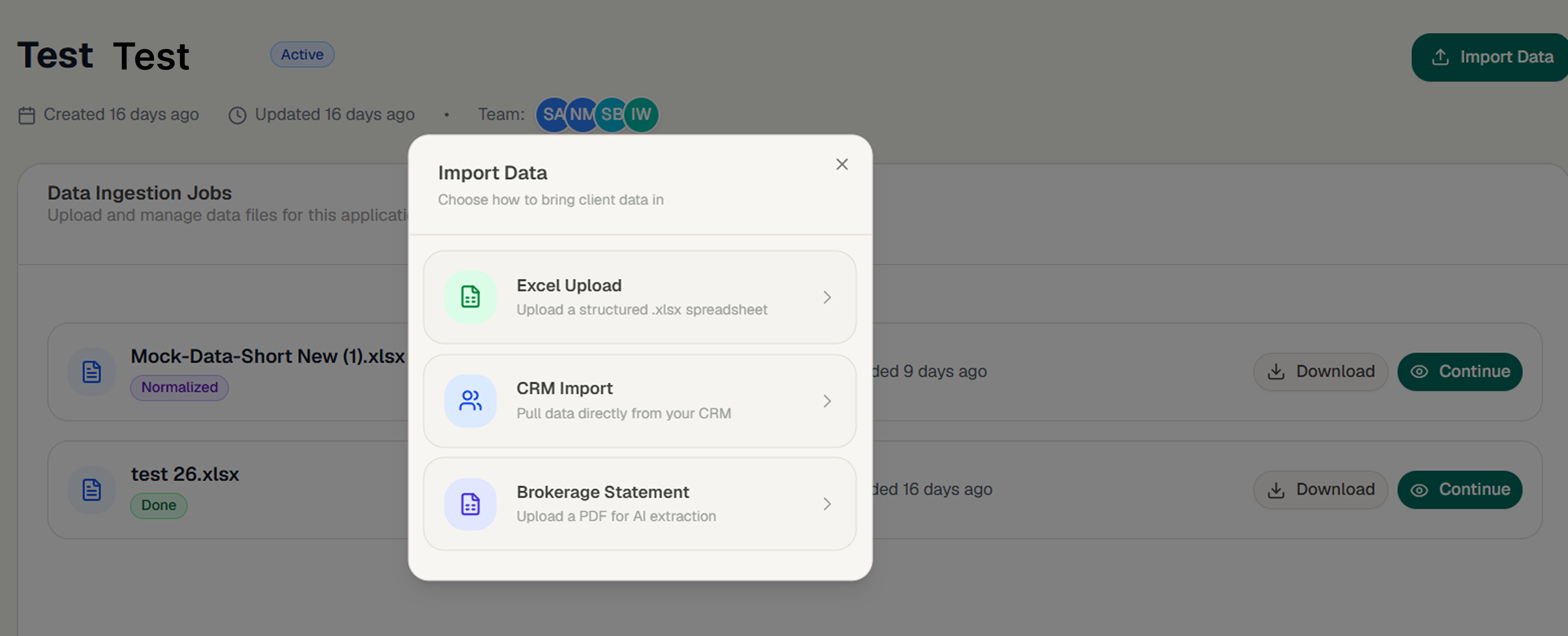Screen dimensions: 1568x636
Task: Click the green Excel Upload spreadsheet icon
Action: pos(470,297)
